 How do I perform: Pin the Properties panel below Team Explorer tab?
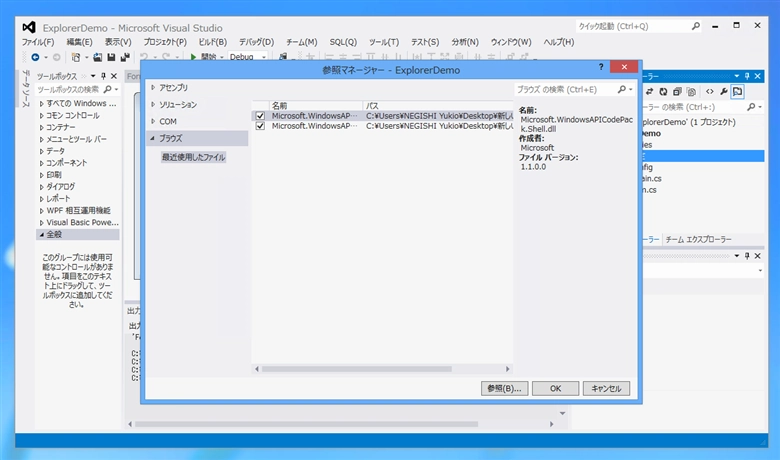coord(747,256)
